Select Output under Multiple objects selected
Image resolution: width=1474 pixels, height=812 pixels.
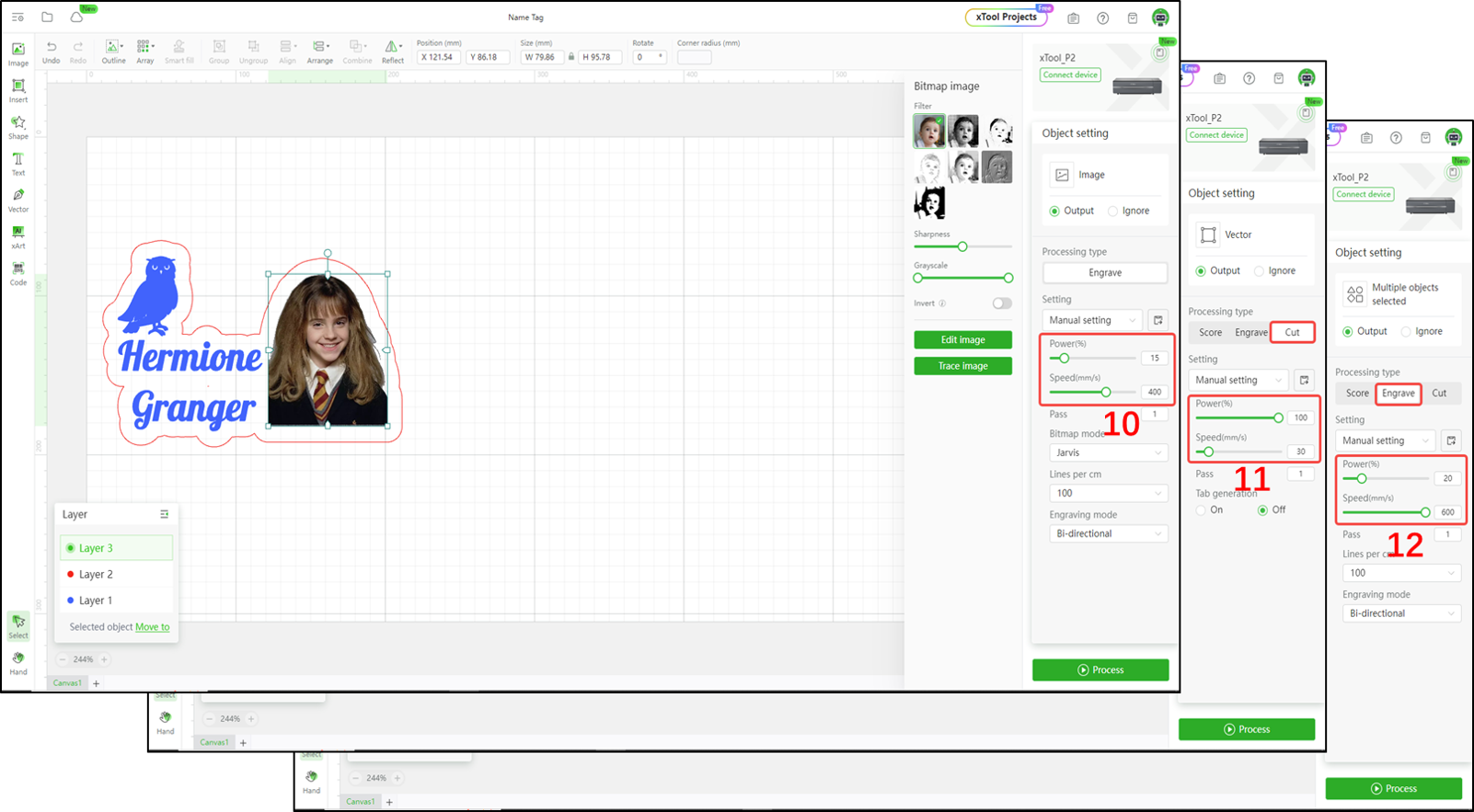click(1348, 331)
